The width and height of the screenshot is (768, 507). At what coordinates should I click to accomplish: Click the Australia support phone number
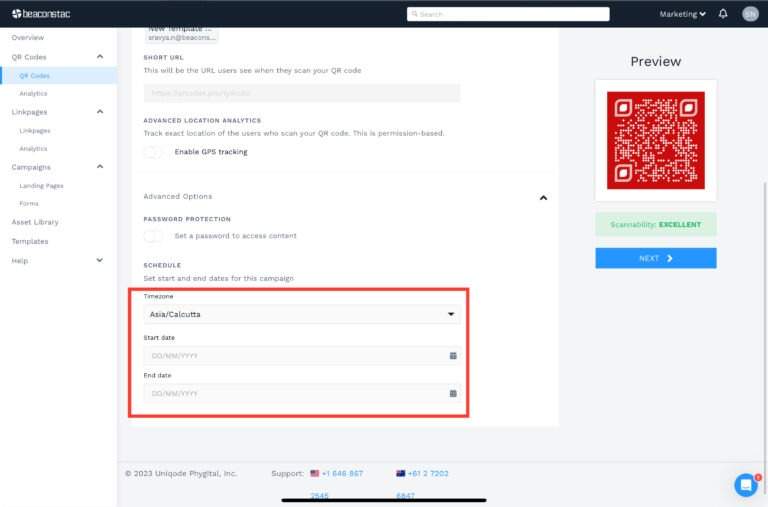click(428, 474)
